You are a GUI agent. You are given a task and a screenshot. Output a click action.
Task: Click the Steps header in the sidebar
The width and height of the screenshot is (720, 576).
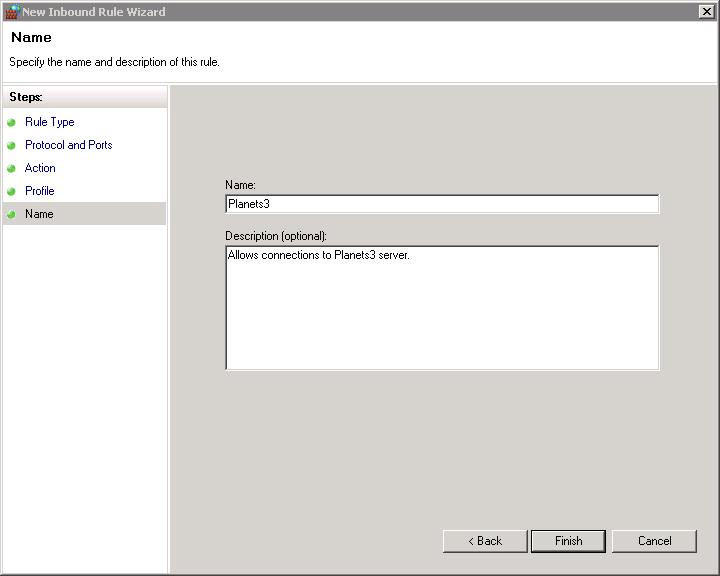pyautogui.click(x=28, y=97)
